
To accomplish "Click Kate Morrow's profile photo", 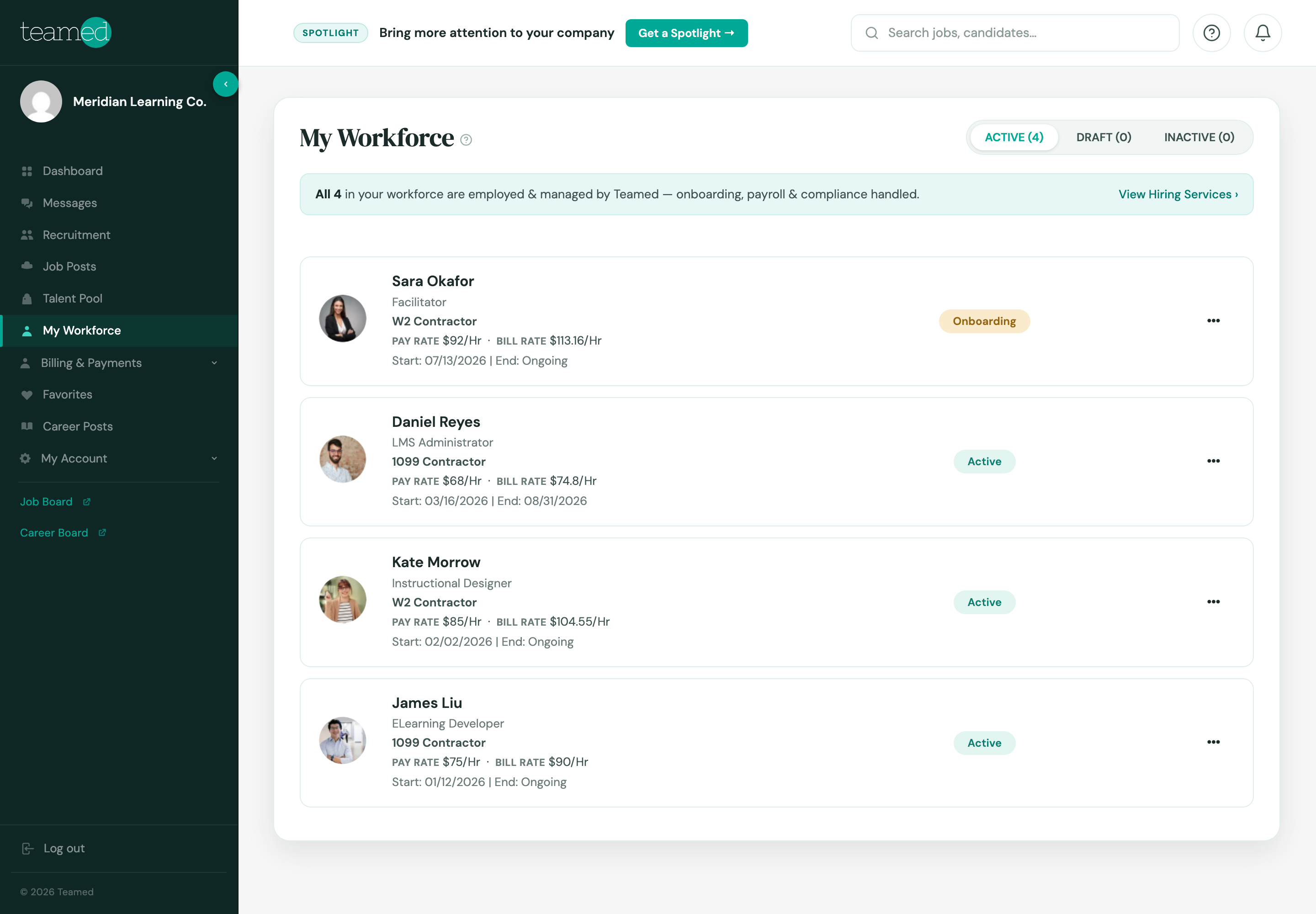I will (342, 600).
